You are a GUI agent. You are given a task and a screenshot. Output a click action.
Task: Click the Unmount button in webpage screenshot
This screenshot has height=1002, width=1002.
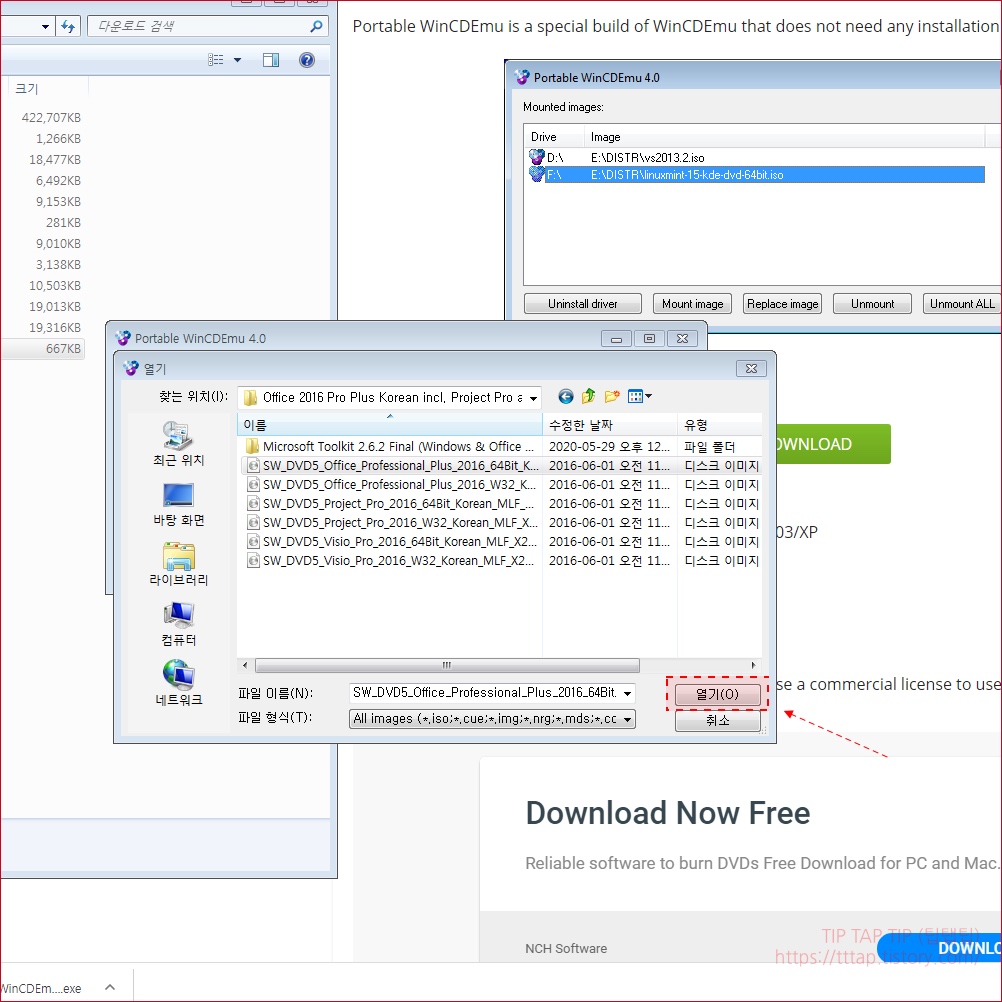pyautogui.click(x=872, y=304)
